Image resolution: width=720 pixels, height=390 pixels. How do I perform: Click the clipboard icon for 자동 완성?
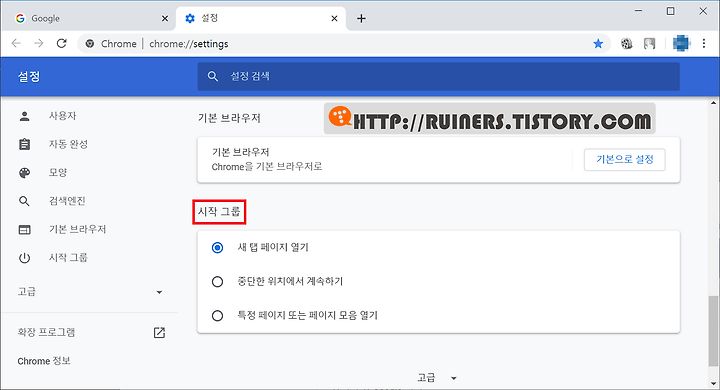pos(24,144)
